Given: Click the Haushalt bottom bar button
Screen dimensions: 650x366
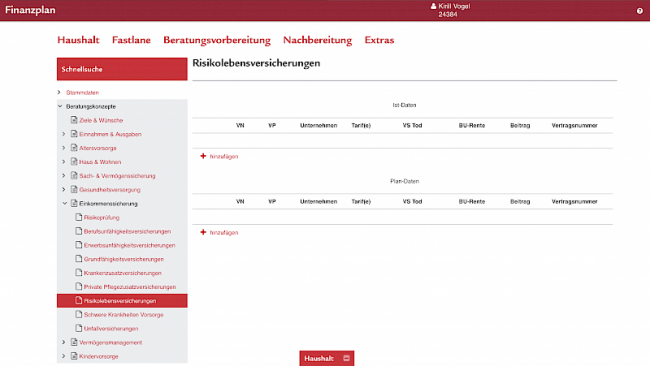Looking at the screenshot, I should pos(327,358).
